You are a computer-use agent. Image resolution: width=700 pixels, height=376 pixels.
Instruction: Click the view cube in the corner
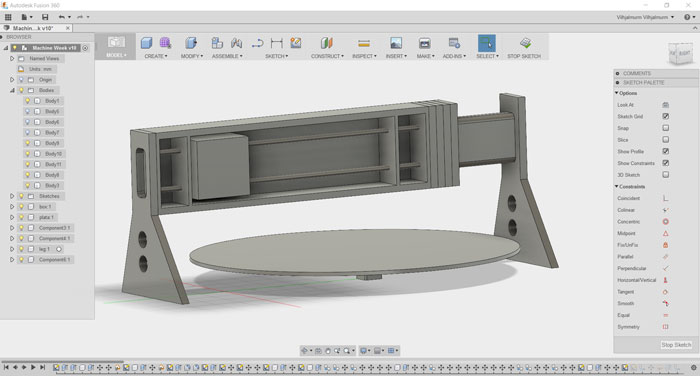(680, 54)
